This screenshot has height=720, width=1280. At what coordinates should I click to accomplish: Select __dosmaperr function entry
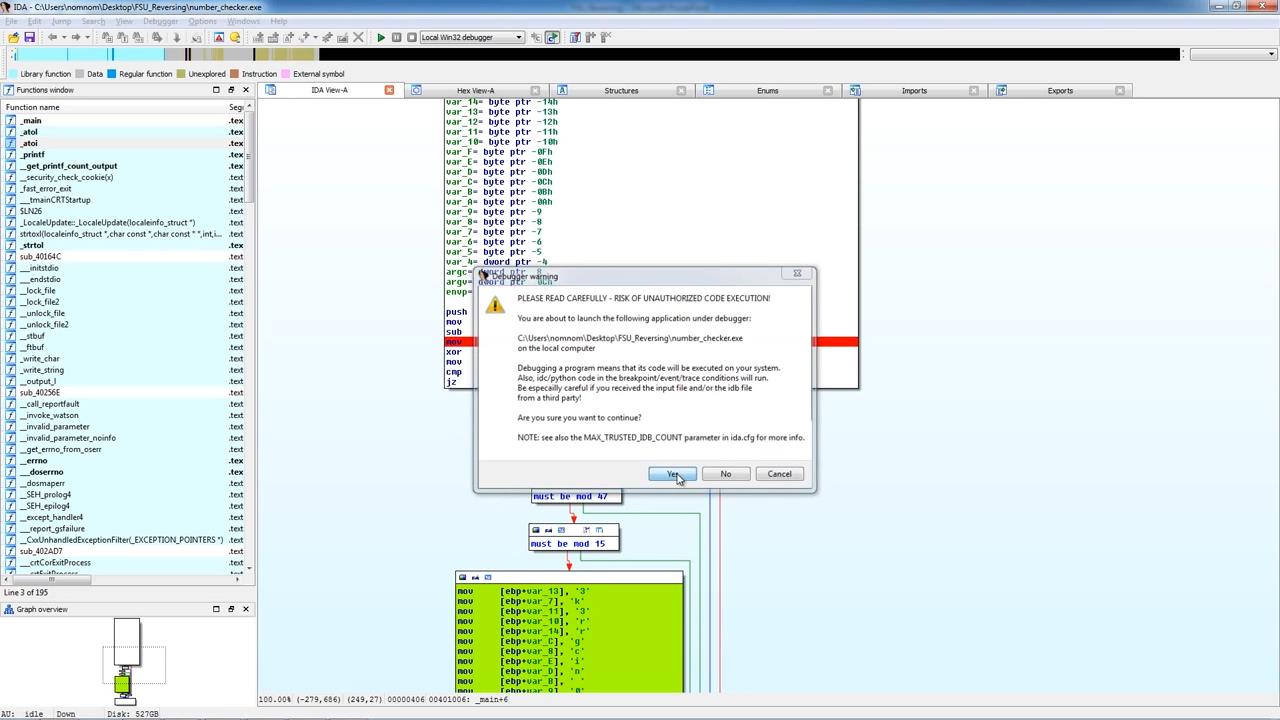pyautogui.click(x=124, y=483)
